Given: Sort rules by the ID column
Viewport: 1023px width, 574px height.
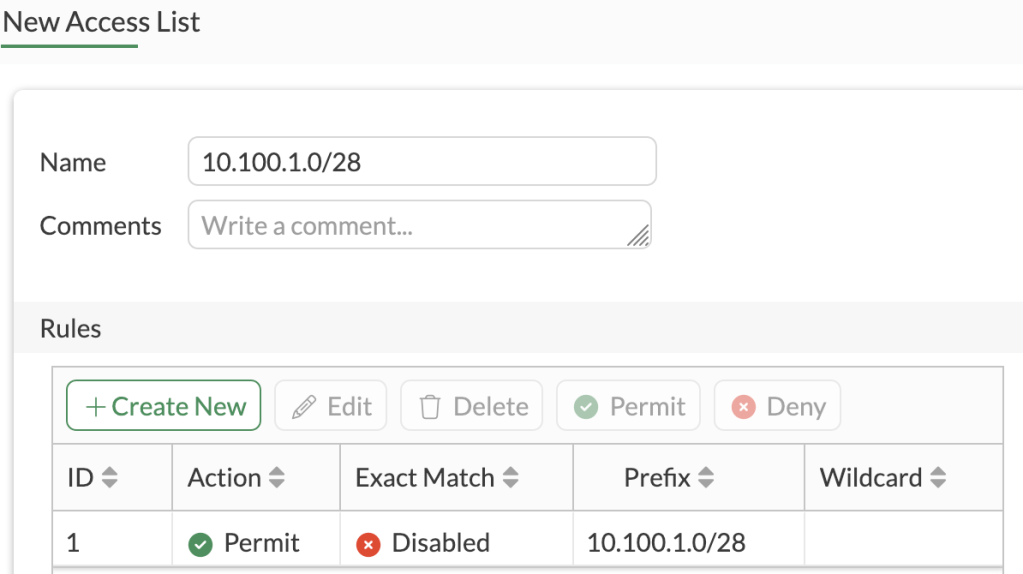Looking at the screenshot, I should click(110, 479).
